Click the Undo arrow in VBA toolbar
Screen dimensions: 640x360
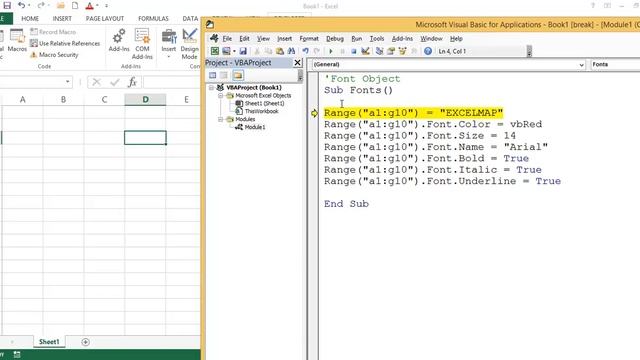click(305, 51)
